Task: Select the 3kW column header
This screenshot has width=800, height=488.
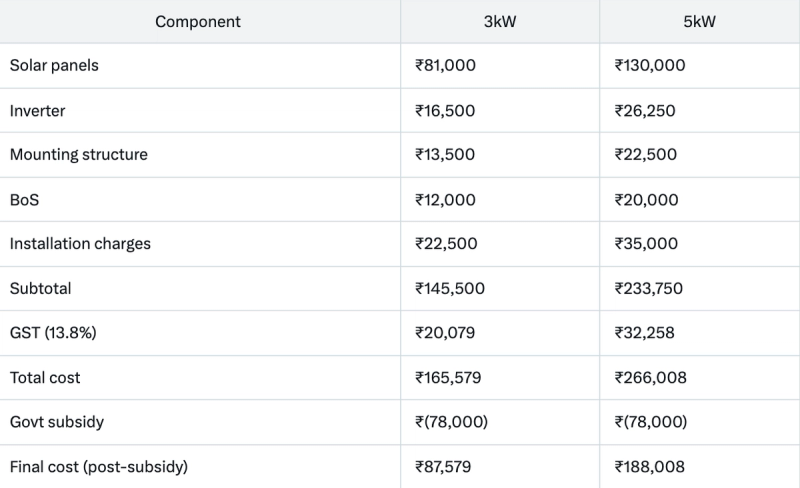Action: (x=500, y=21)
